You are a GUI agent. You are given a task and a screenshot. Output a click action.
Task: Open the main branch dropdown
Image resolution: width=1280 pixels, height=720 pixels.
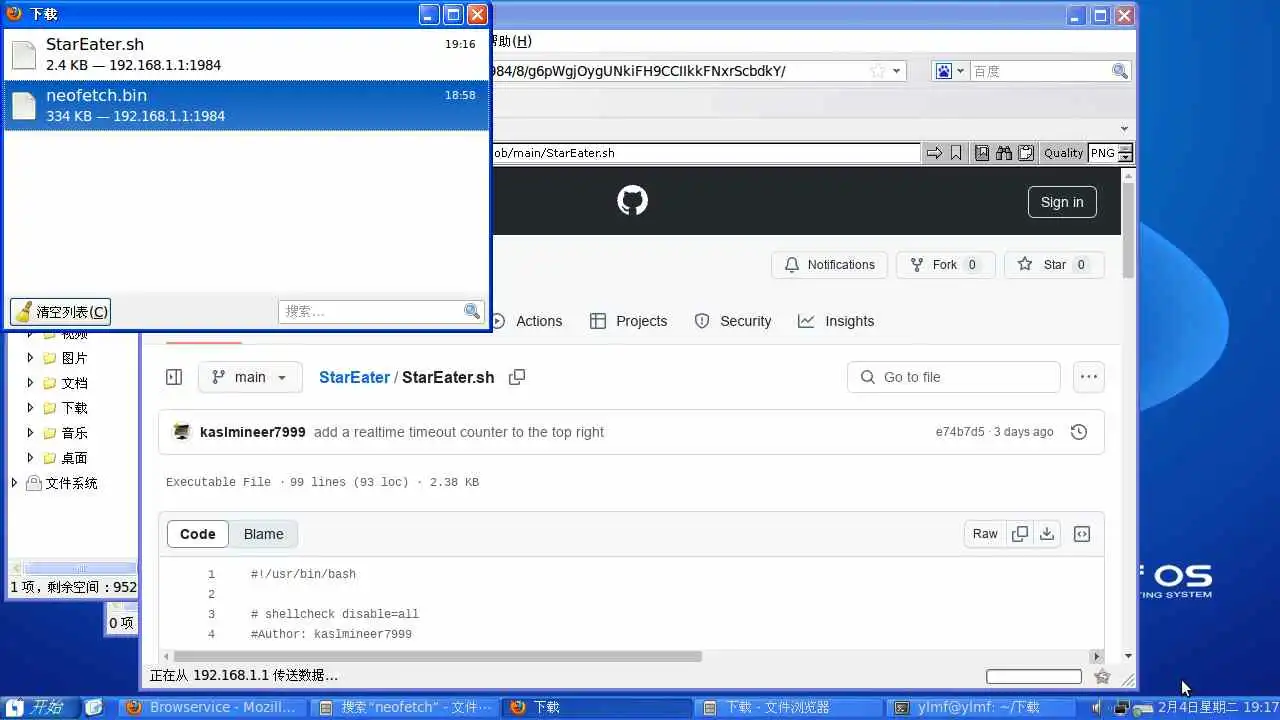(250, 377)
